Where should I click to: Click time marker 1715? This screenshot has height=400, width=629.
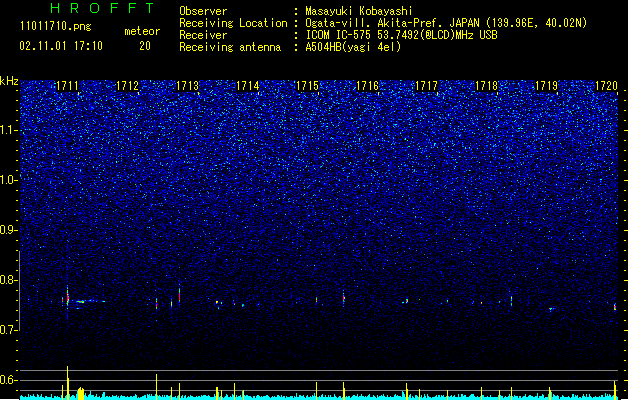307,86
